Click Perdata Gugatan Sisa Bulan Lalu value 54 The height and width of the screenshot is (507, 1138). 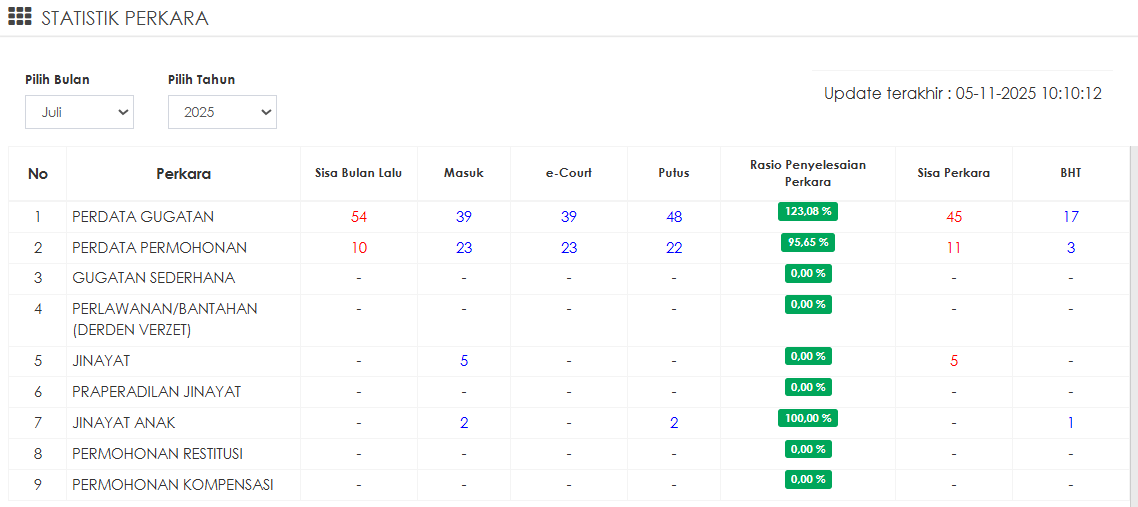[359, 217]
